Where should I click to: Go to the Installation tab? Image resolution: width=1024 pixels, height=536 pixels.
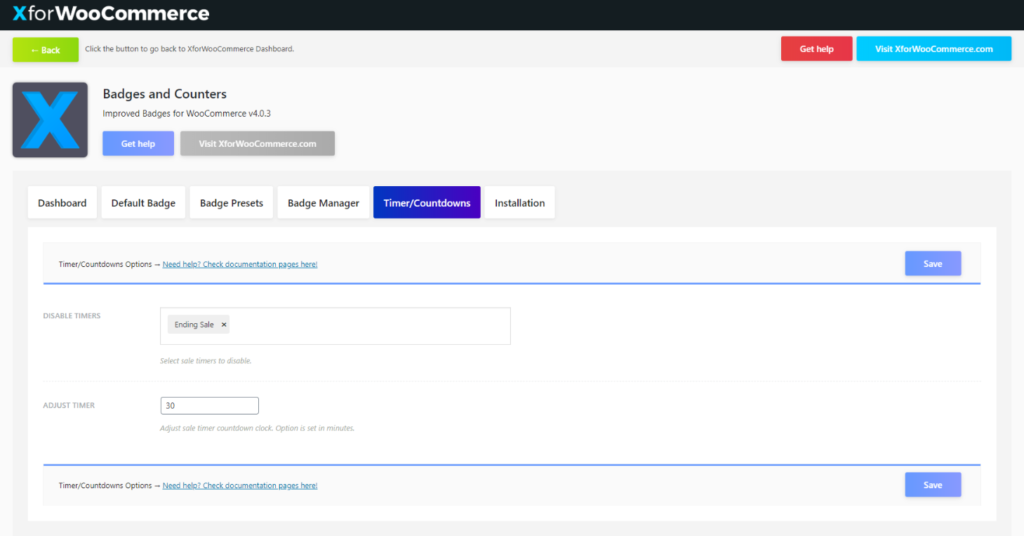coord(519,202)
